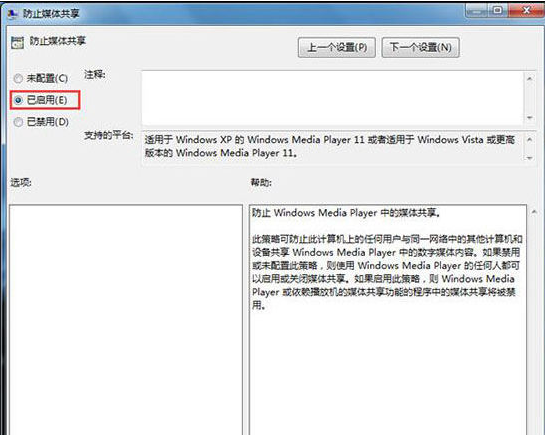The image size is (545, 435).
Task: Click the policy icon beside 防止媒体共享 heading
Action: pos(17,42)
